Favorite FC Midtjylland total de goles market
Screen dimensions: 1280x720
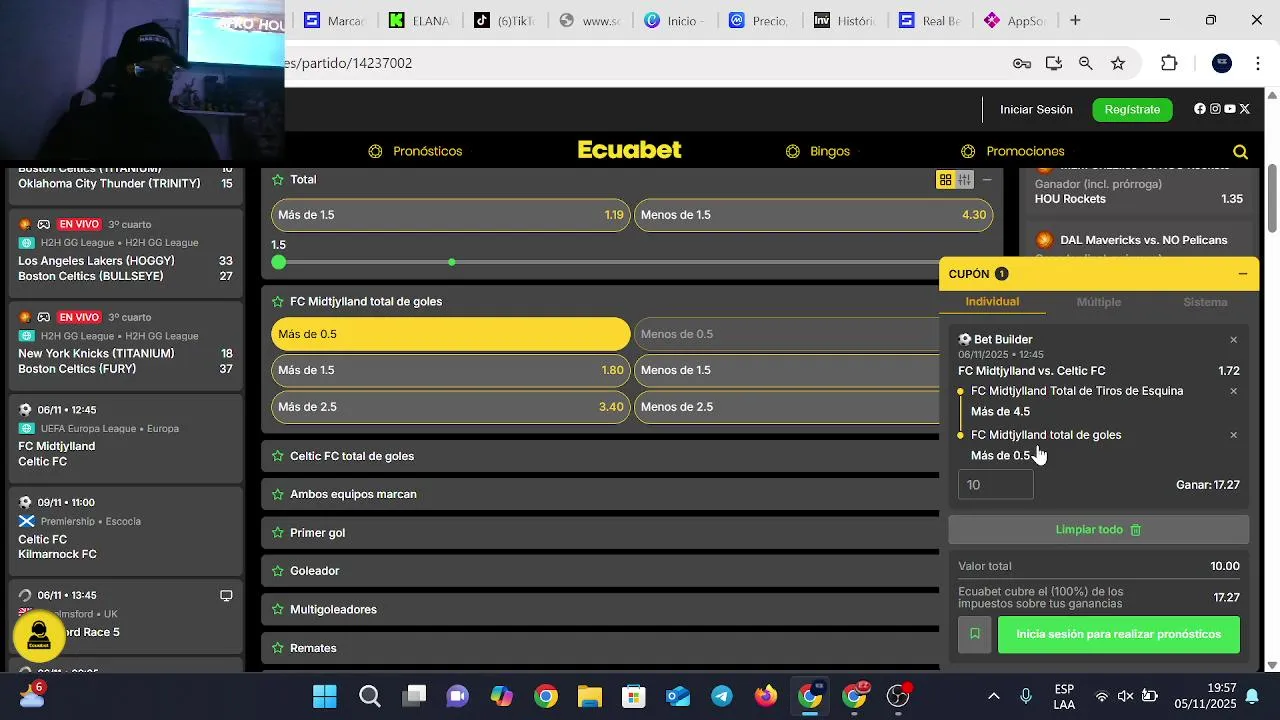(x=278, y=302)
